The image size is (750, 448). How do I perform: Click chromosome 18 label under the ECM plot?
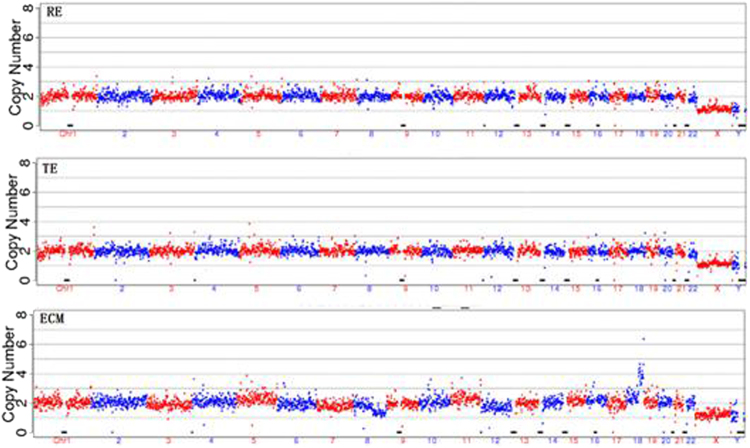[x=638, y=440]
